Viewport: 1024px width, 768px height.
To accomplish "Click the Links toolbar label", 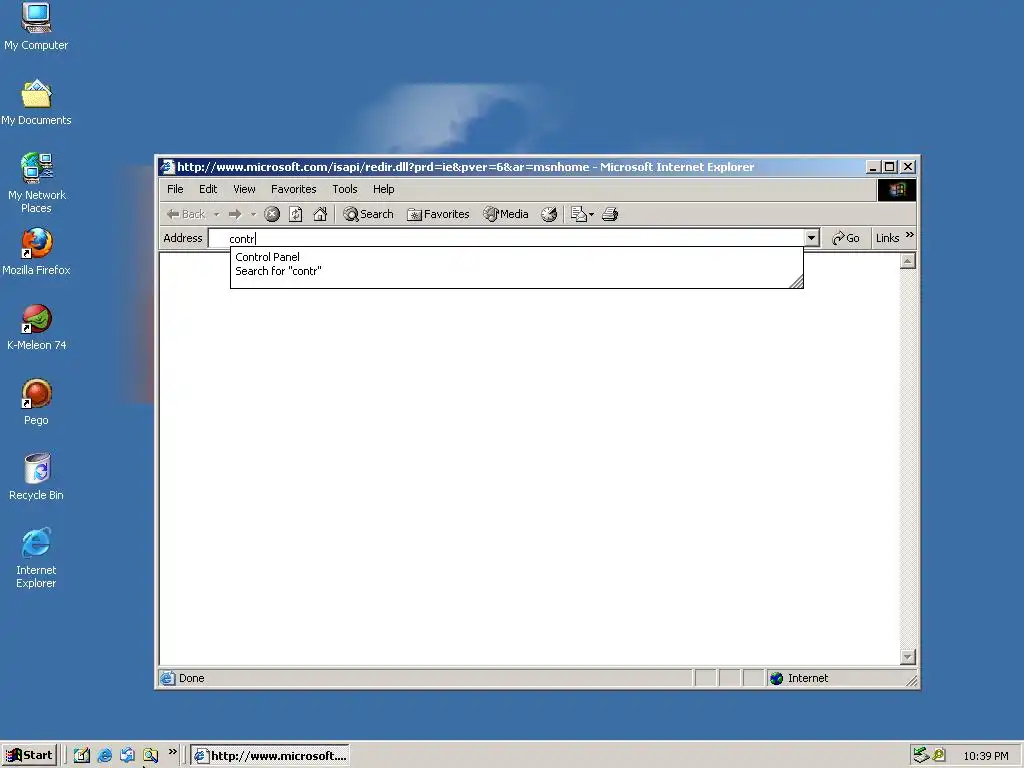I will coord(888,238).
